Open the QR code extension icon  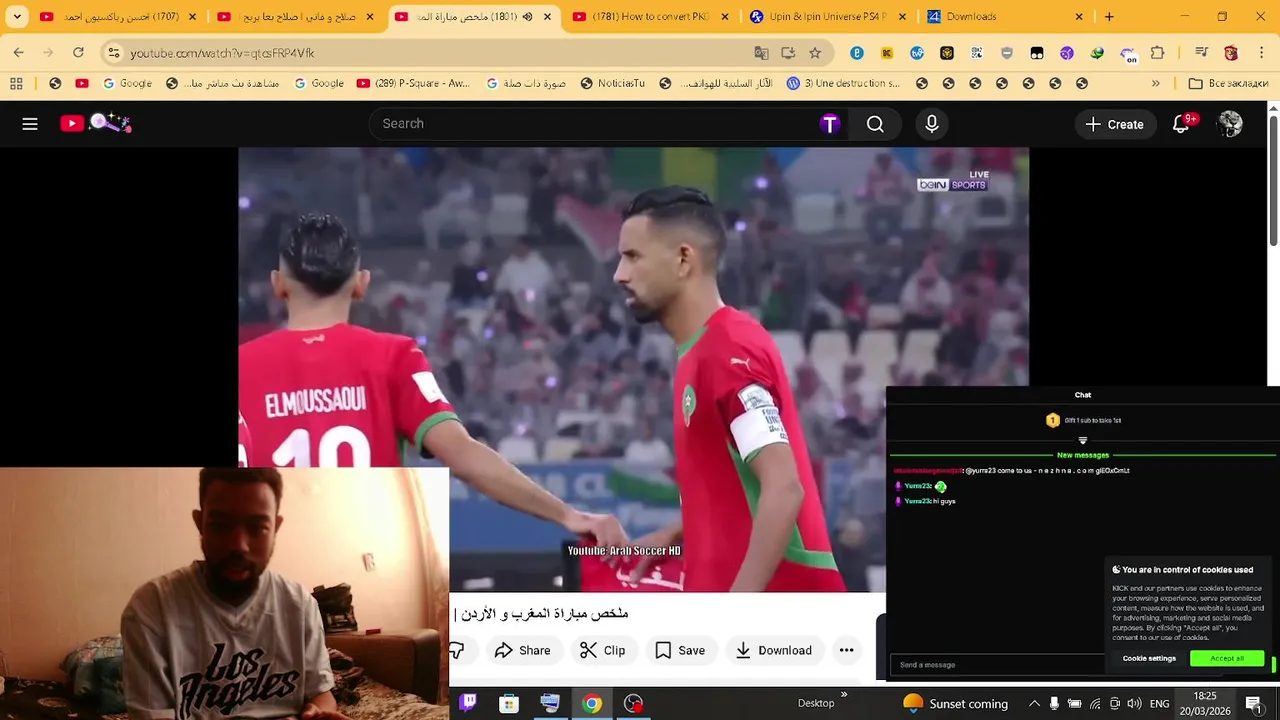[977, 53]
